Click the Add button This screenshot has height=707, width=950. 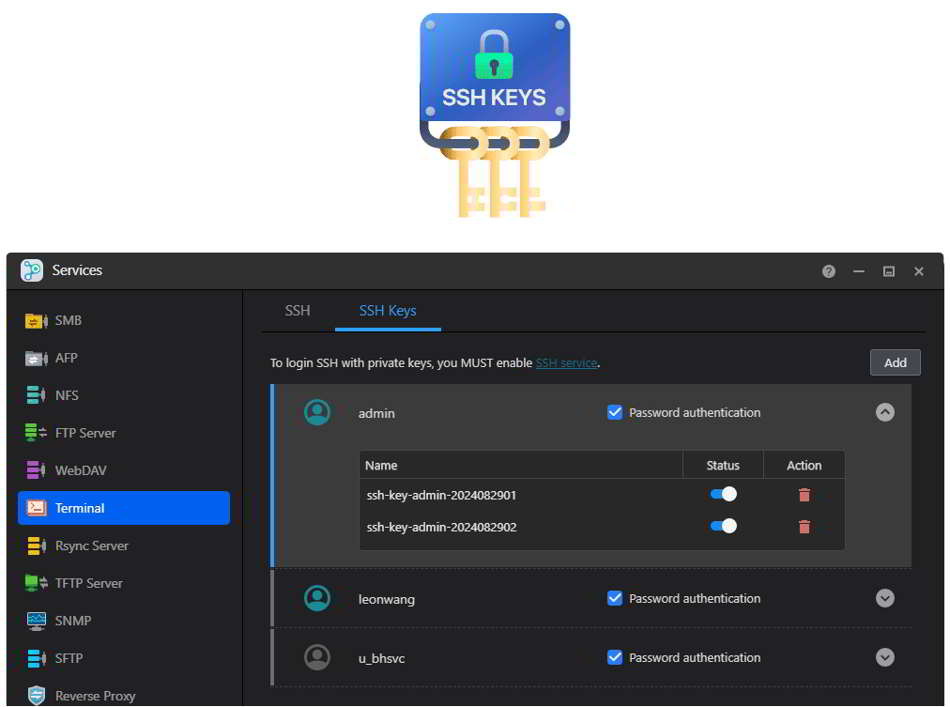[895, 362]
